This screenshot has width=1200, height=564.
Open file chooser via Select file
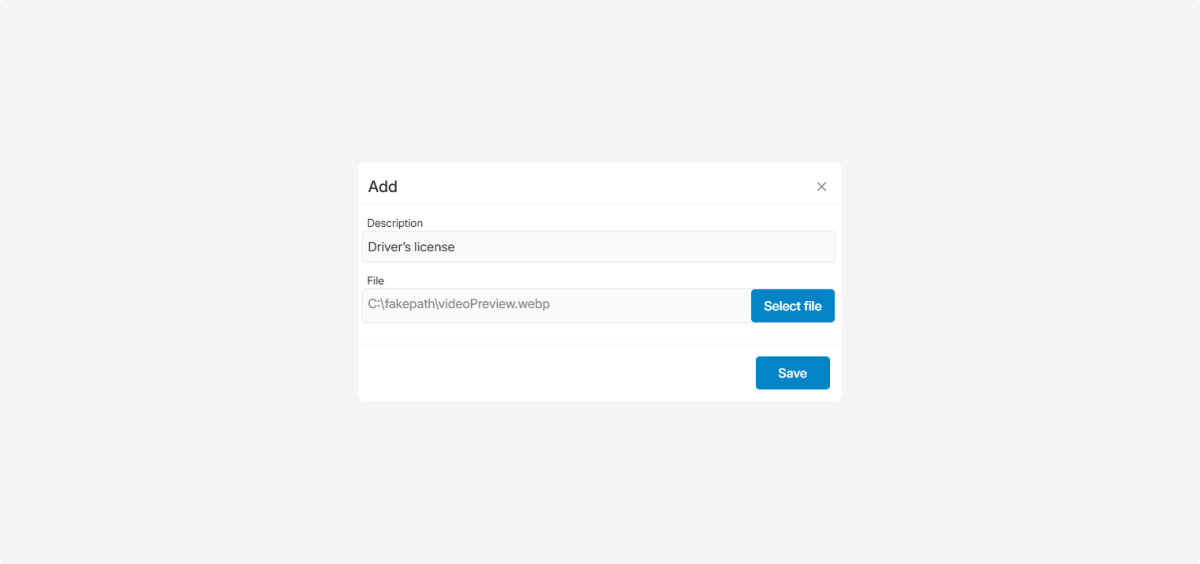click(x=792, y=306)
